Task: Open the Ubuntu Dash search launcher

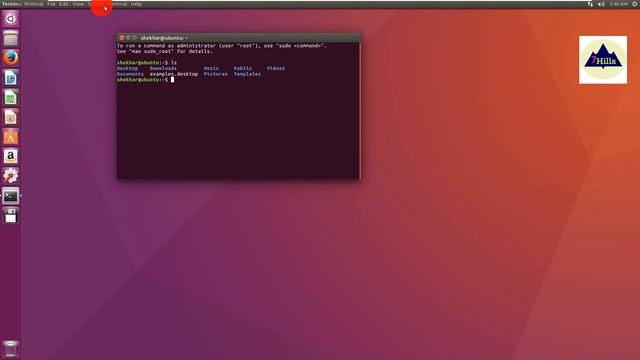Action: [x=11, y=19]
